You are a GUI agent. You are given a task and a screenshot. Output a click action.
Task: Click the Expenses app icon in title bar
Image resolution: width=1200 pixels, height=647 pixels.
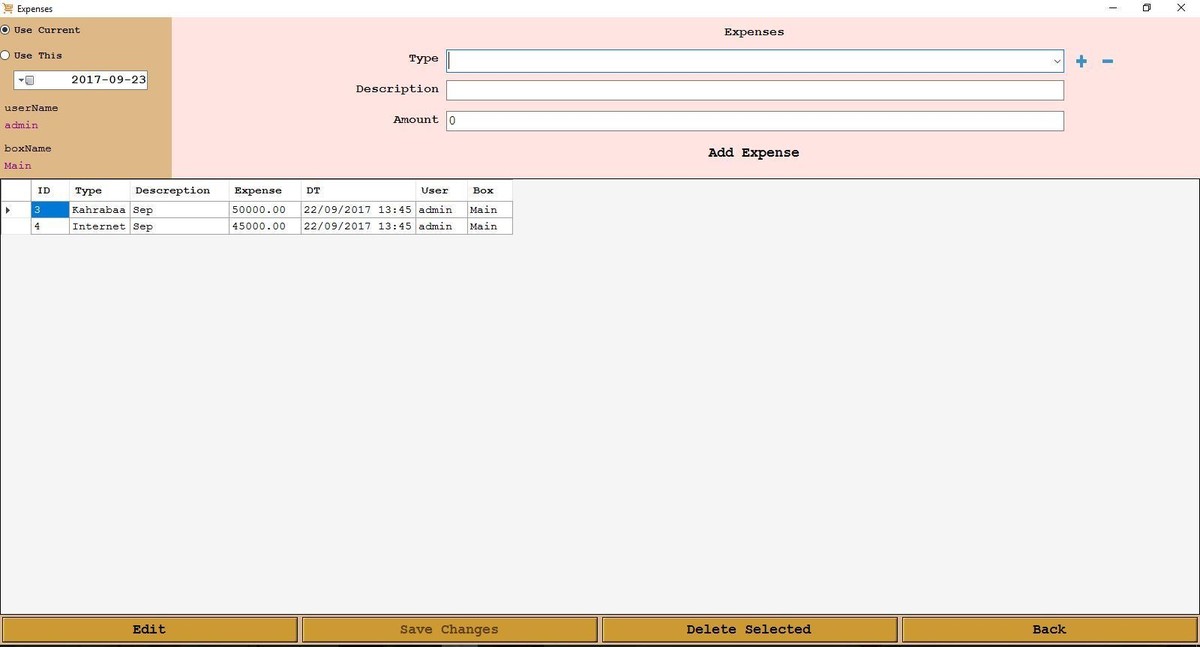click(8, 8)
